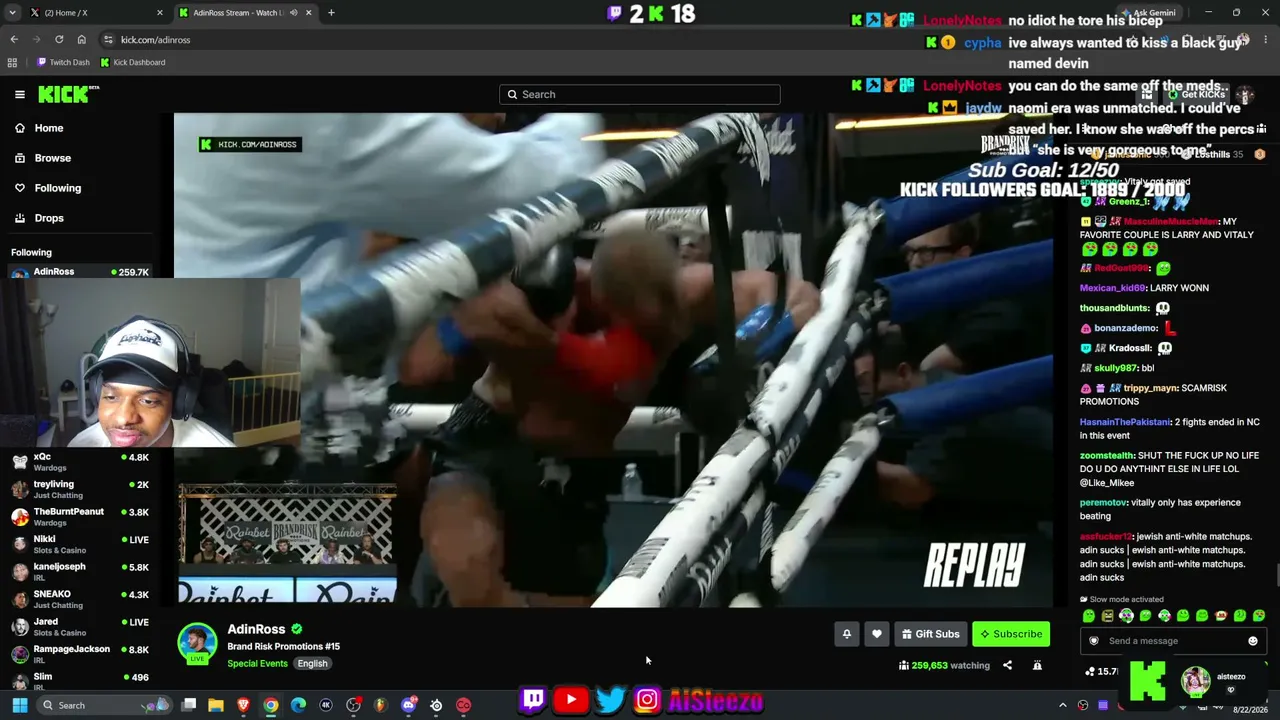Open Nikki channel in following list

[x=80, y=544]
